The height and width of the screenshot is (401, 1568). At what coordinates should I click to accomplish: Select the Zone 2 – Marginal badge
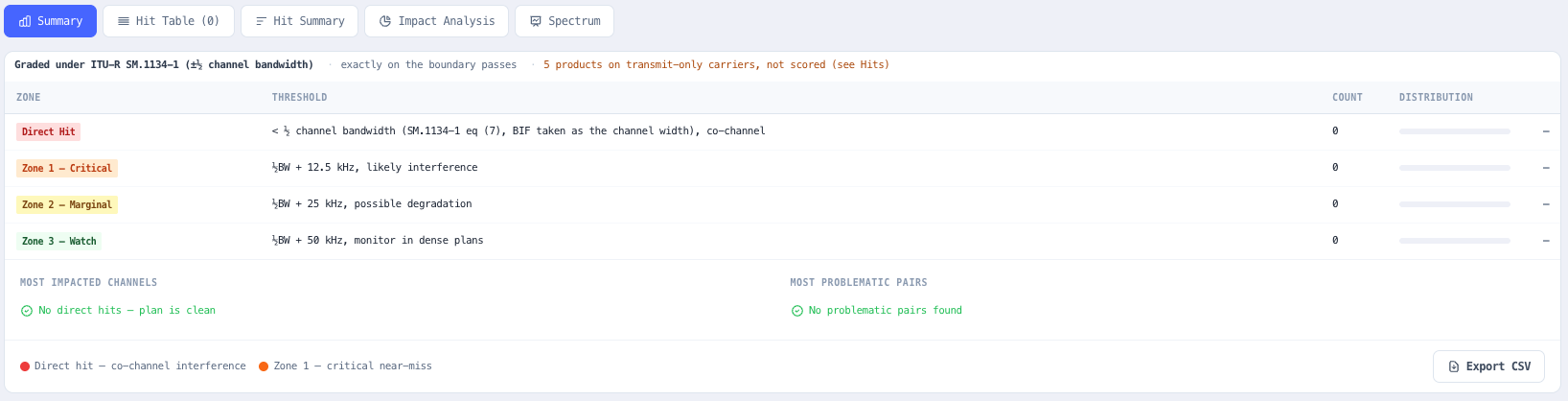tap(67, 204)
